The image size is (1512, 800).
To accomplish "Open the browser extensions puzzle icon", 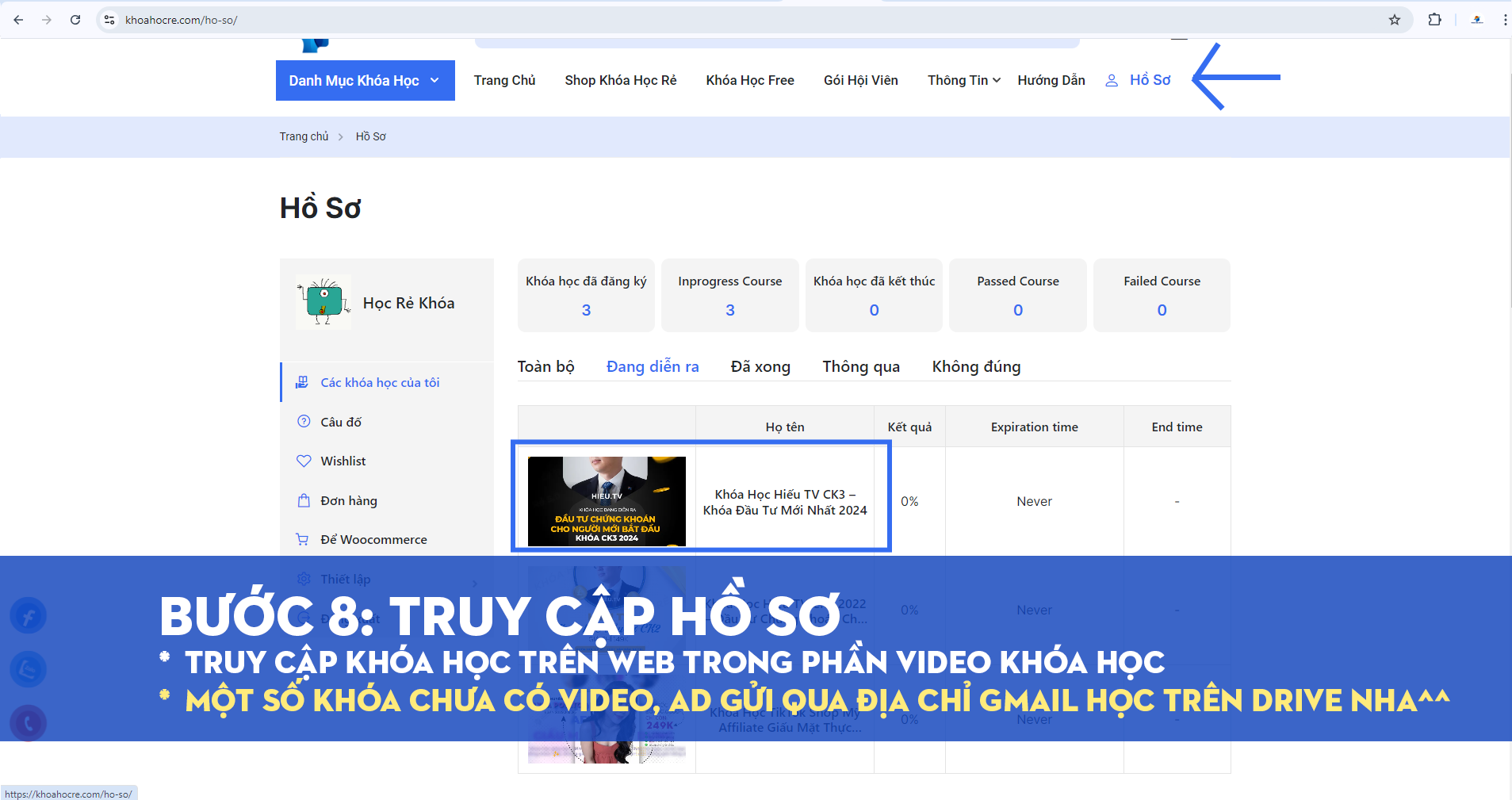I will coord(1434,20).
